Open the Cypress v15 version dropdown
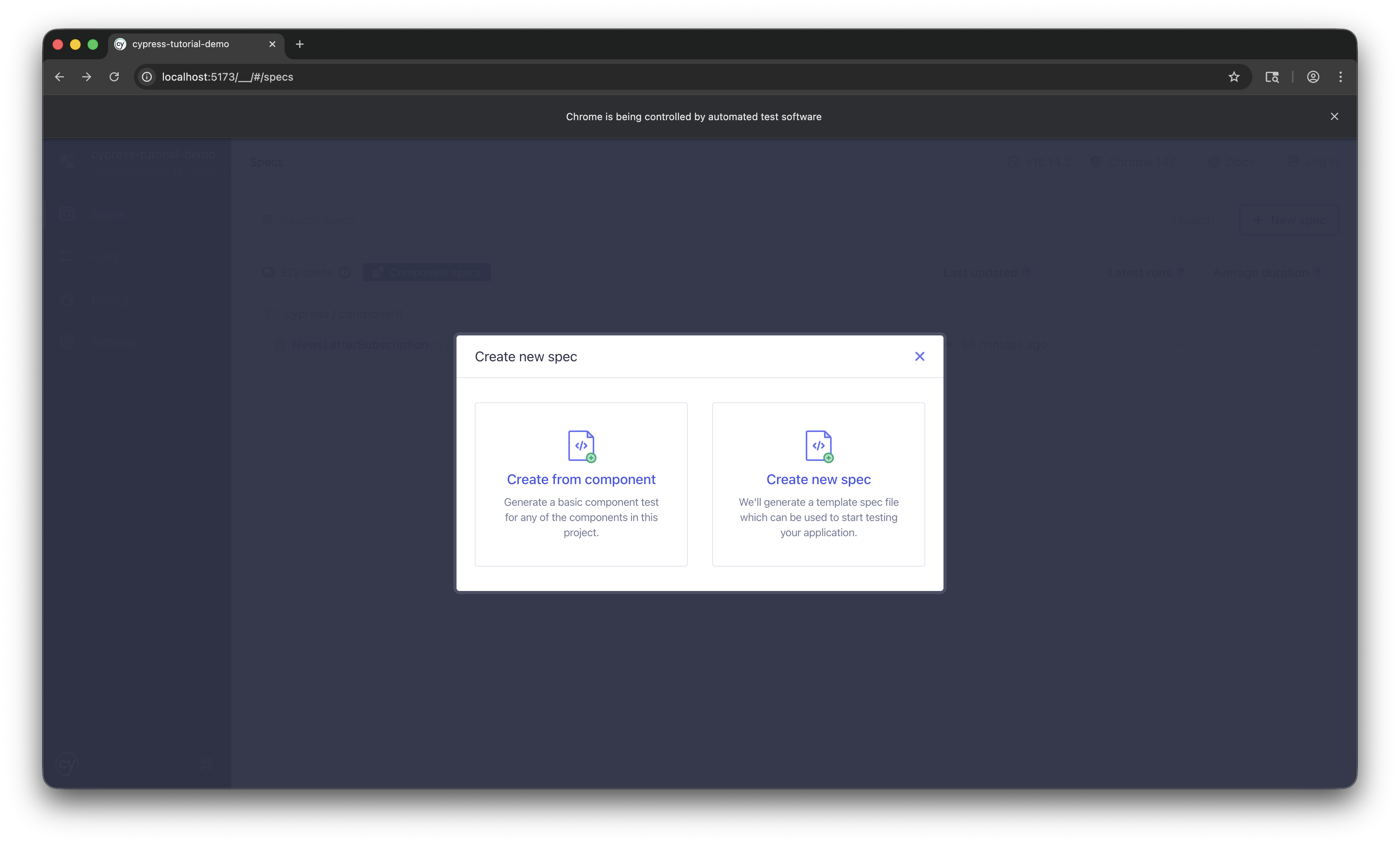 (1040, 162)
